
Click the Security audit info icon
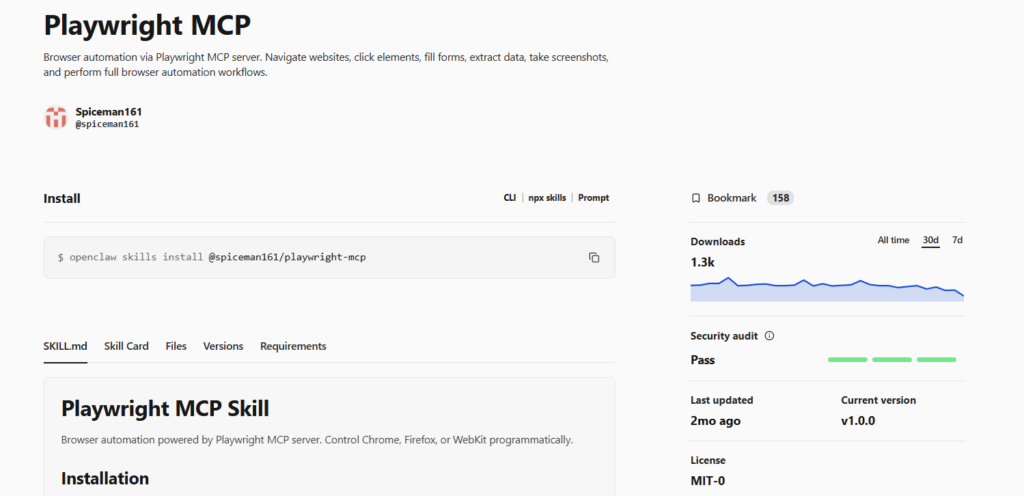coord(769,336)
